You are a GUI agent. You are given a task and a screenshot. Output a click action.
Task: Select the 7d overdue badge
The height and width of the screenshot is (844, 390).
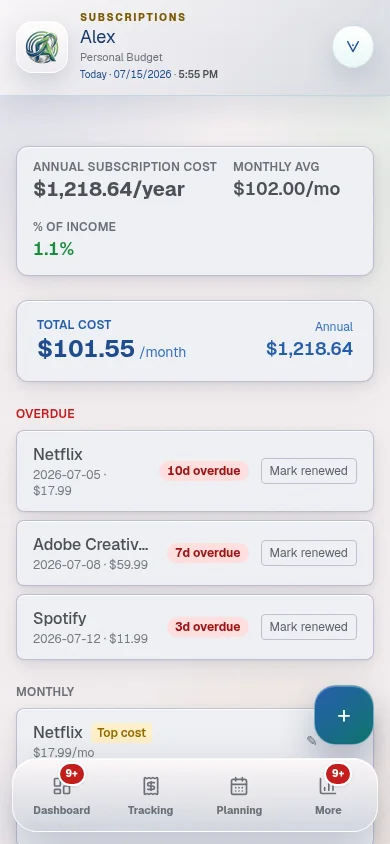click(x=208, y=553)
